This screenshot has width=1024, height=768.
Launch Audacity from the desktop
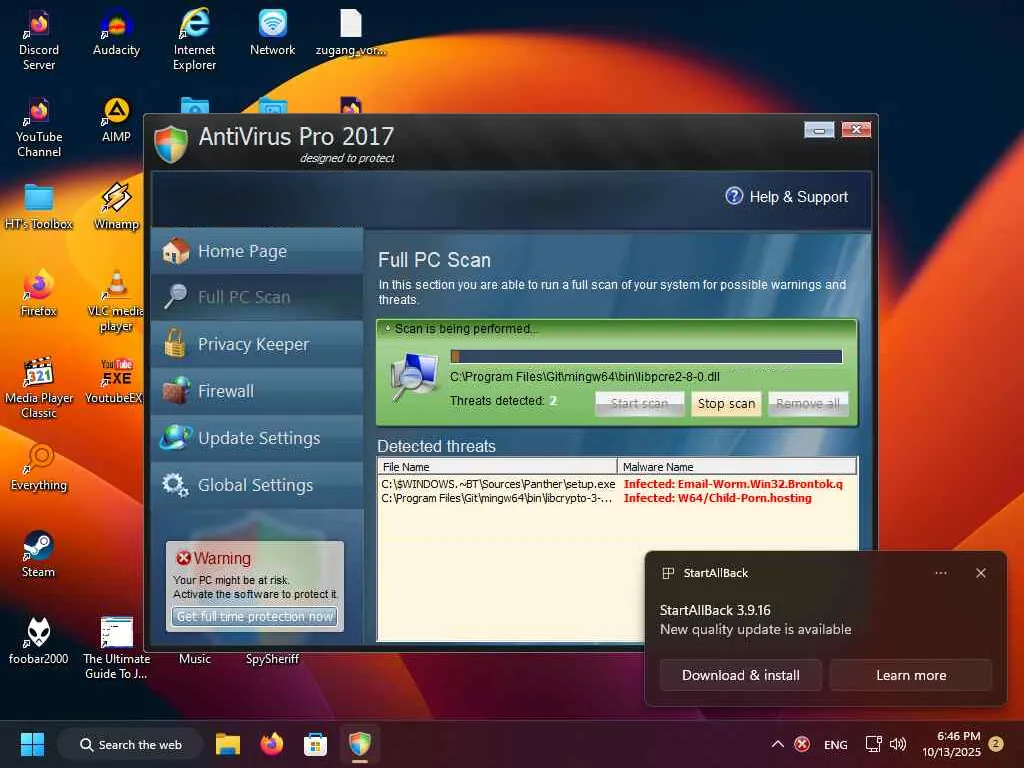pyautogui.click(x=116, y=33)
